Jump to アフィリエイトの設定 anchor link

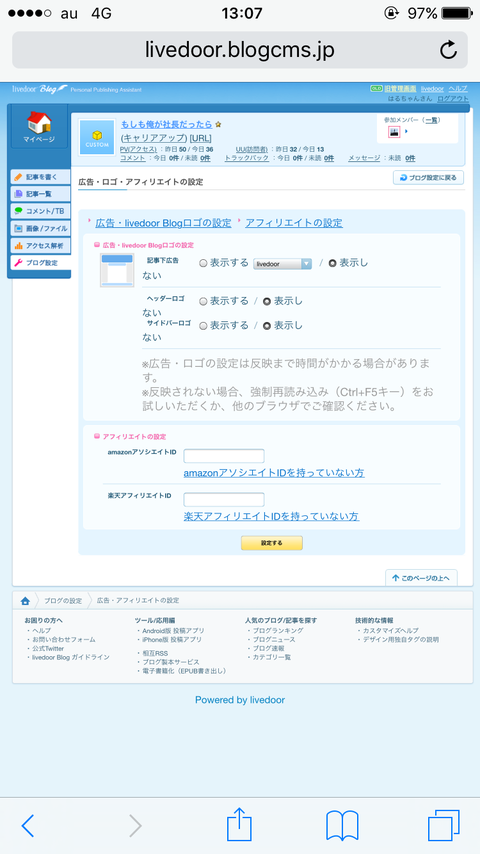point(294,223)
